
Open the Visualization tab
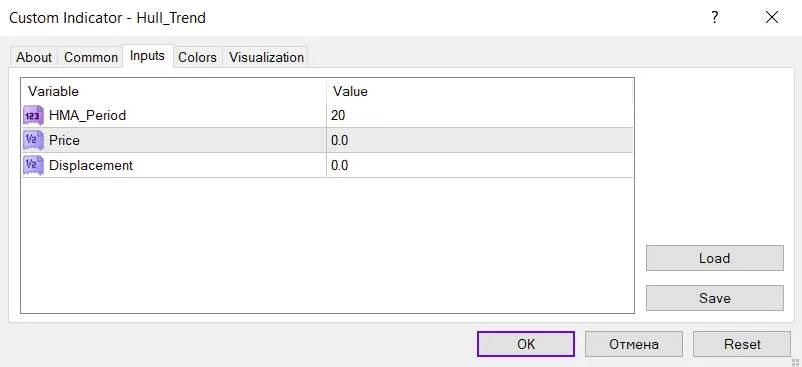(266, 57)
